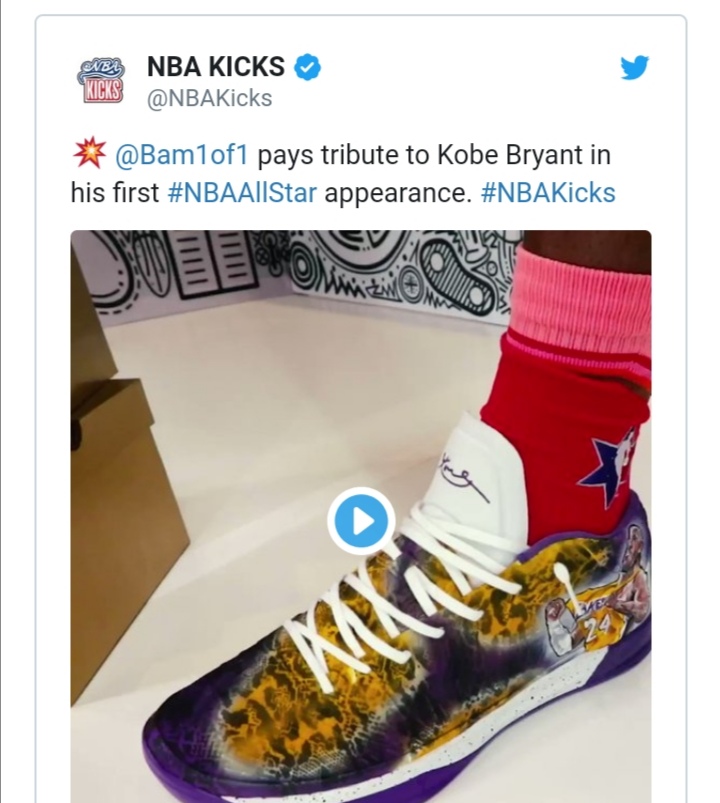
Task: Click the word appearance in tweet text
Action: (397, 192)
